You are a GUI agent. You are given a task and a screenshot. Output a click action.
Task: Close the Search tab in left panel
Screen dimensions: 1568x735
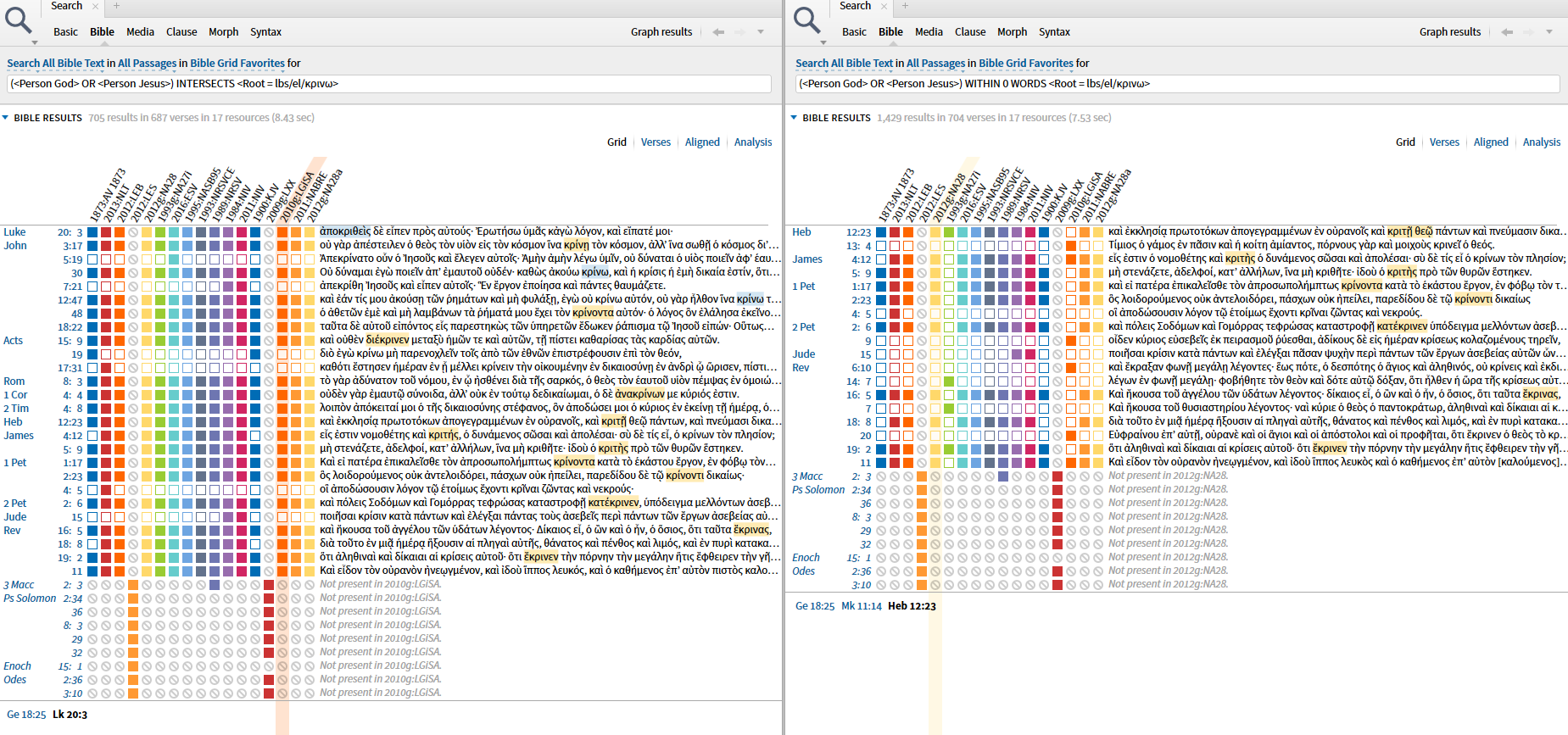tap(95, 6)
